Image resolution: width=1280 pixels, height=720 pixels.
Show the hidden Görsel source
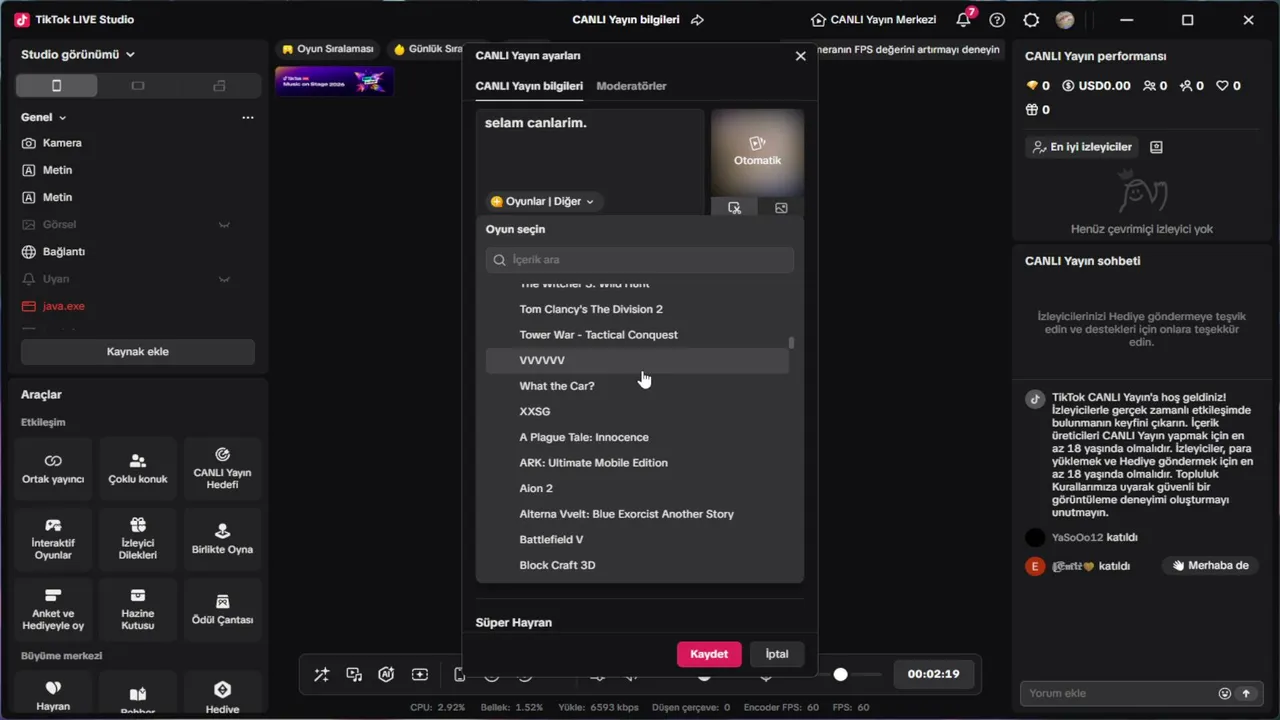[x=225, y=225]
